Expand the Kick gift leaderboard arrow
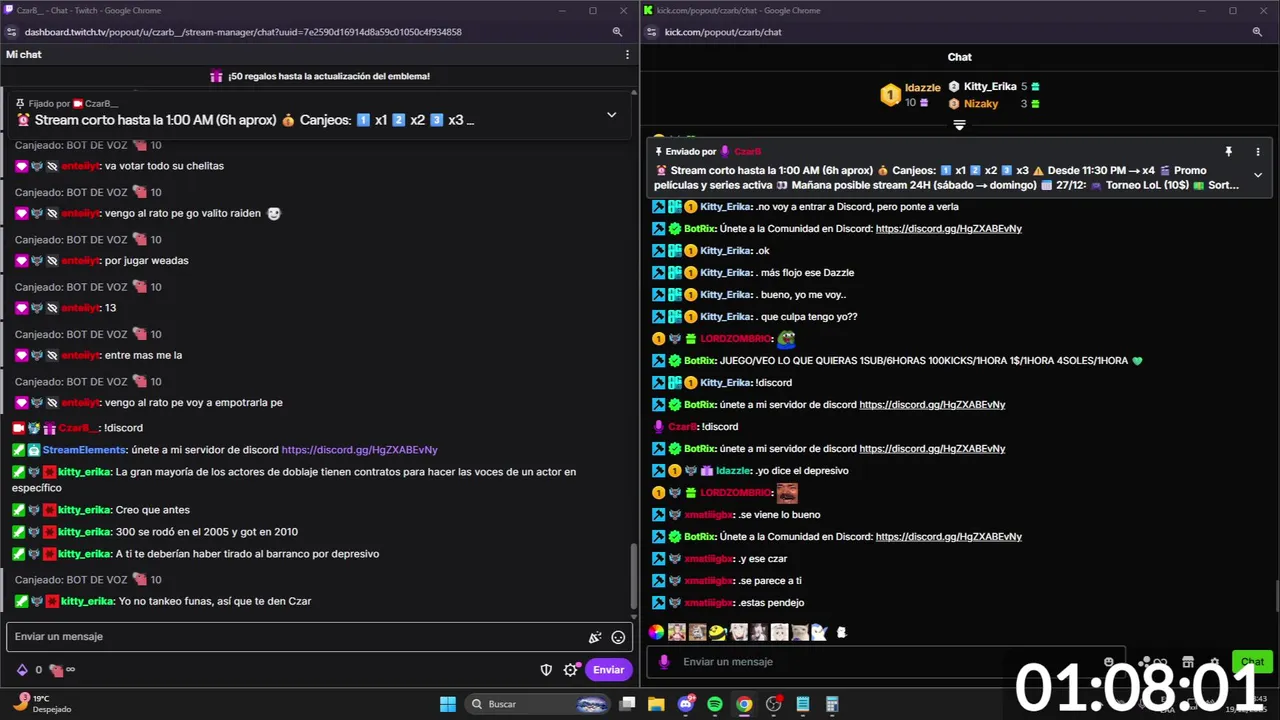This screenshot has width=1280, height=720. 959,125
